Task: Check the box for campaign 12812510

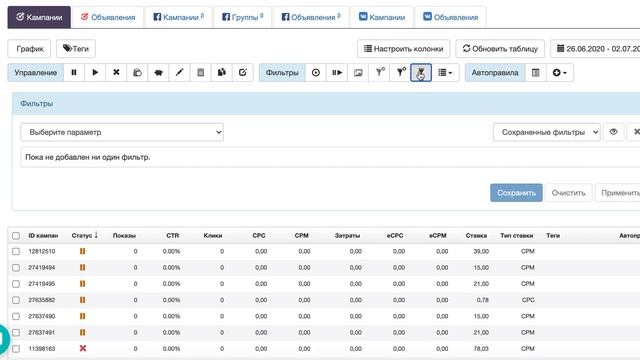Action: pyautogui.click(x=16, y=251)
